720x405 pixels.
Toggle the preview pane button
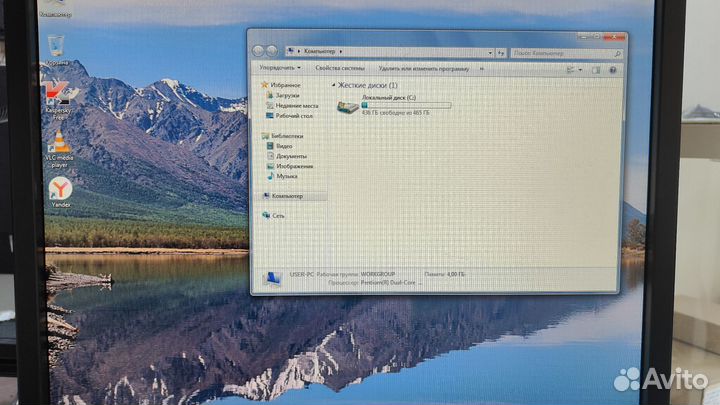(596, 69)
